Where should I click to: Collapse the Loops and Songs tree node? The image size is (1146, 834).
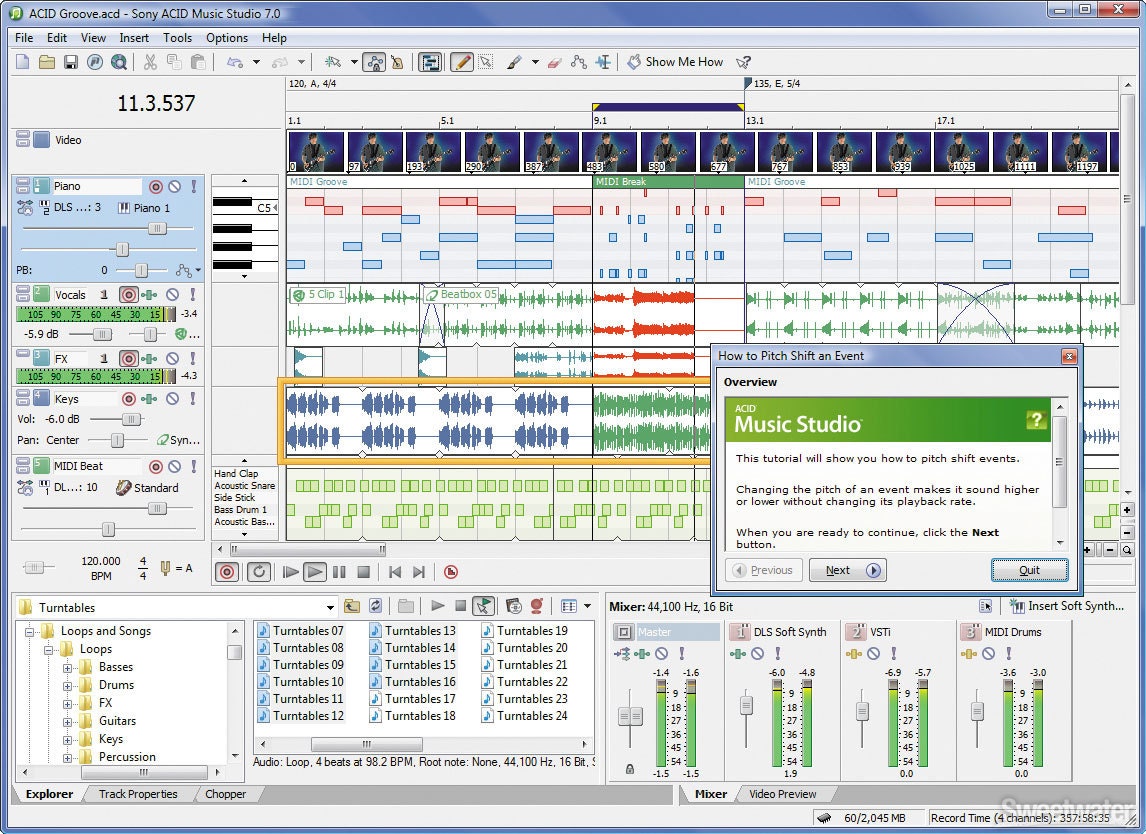click(29, 632)
